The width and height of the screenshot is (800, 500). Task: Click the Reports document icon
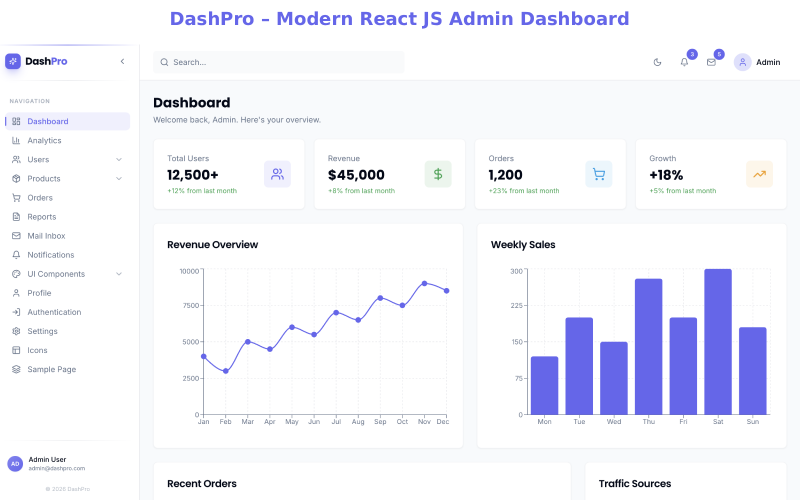click(x=16, y=217)
